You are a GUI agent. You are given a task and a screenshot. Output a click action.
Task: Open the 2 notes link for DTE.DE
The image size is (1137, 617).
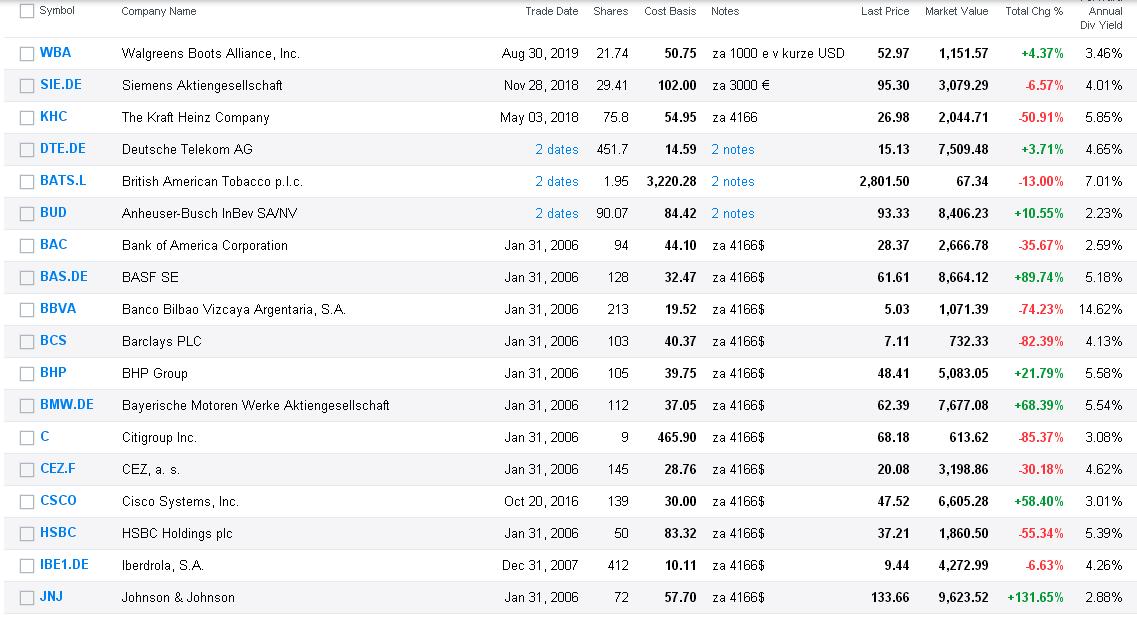732,149
